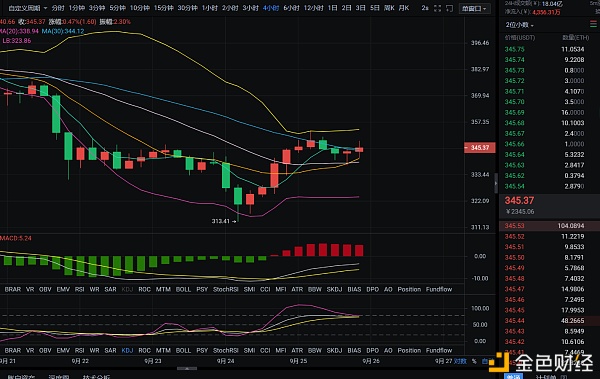Select Position in row under MACD panel

[x=409, y=289]
